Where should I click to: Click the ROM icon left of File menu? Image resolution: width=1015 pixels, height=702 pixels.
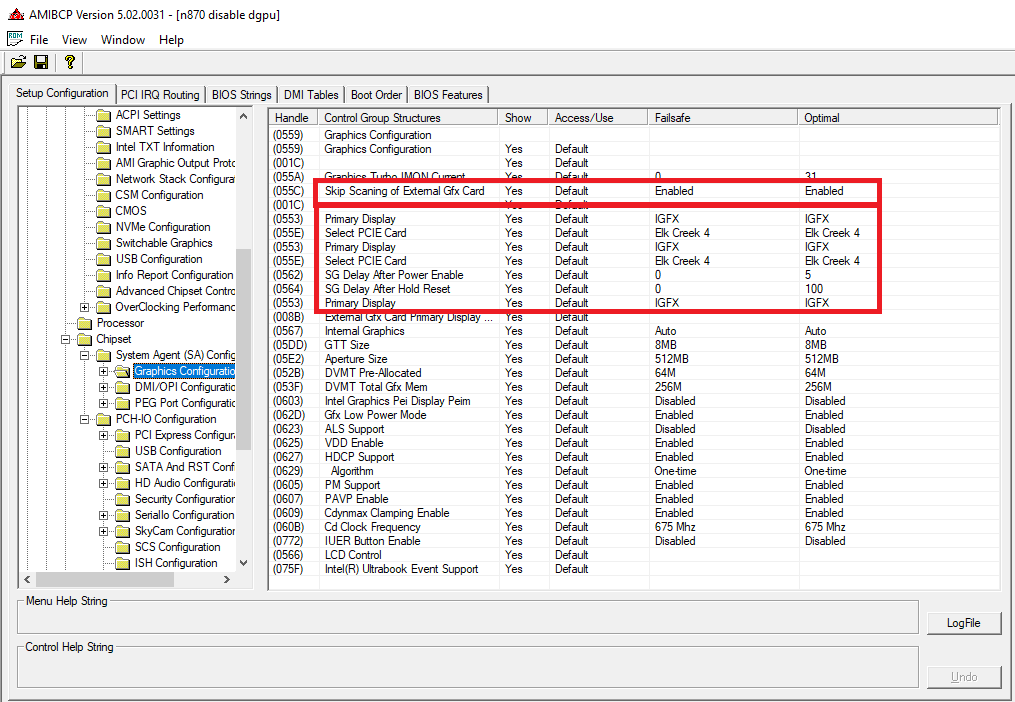click(15, 39)
